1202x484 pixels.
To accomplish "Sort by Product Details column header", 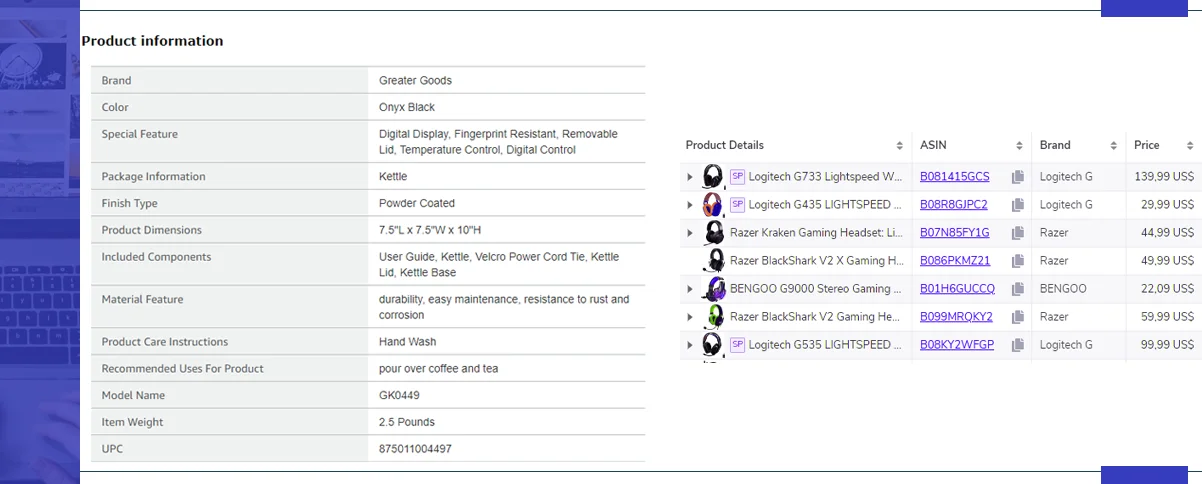I will pos(899,146).
